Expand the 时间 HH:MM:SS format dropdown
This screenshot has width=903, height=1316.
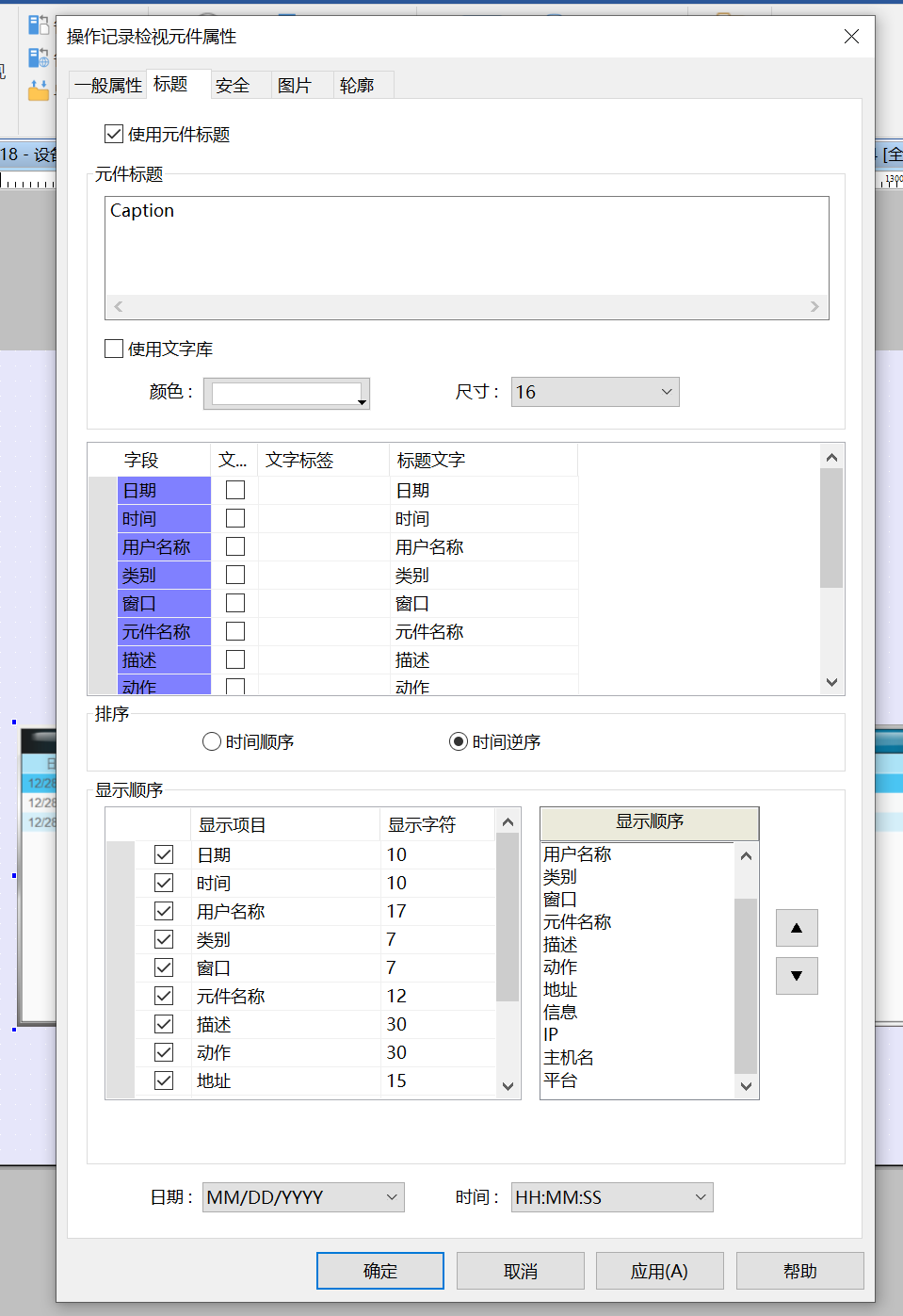(611, 1197)
